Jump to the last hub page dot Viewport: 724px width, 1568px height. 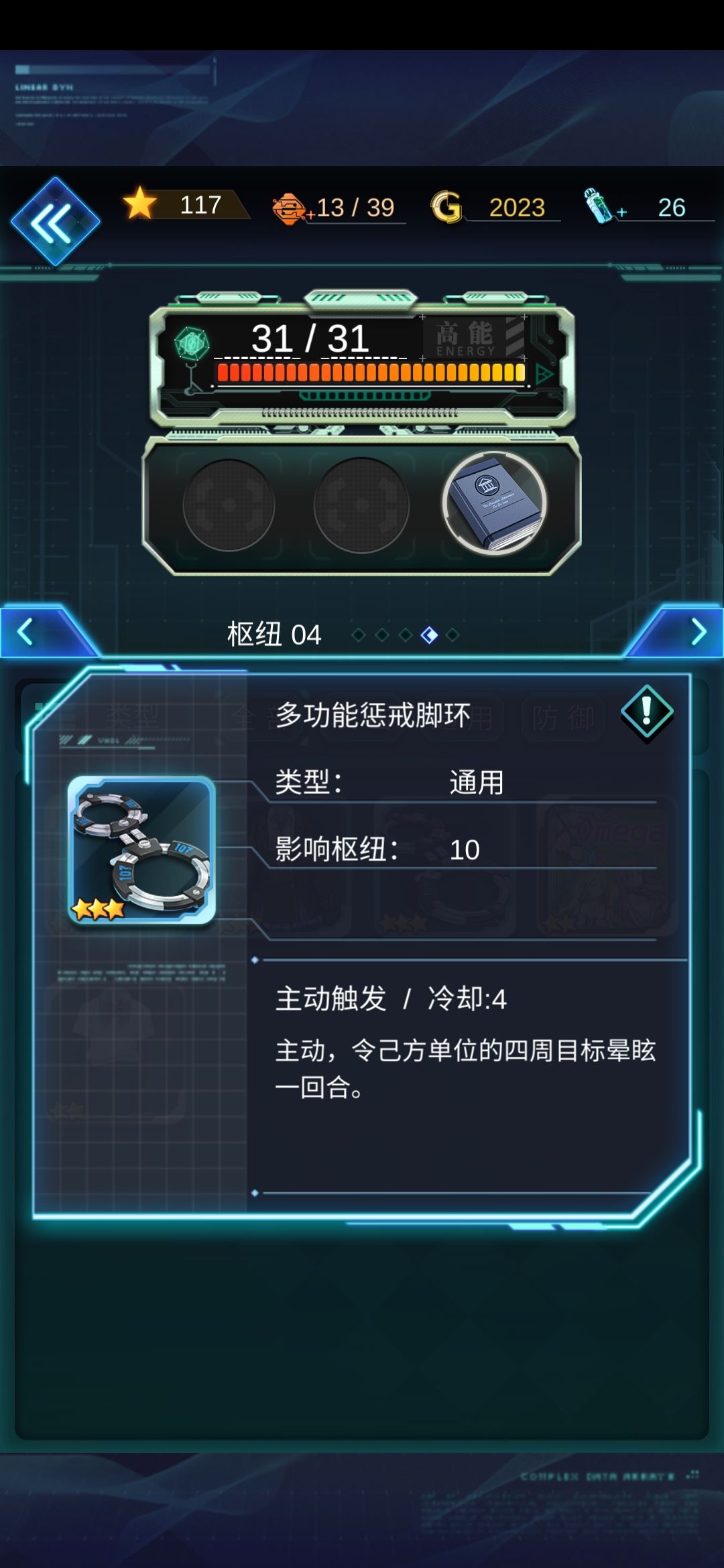click(452, 635)
